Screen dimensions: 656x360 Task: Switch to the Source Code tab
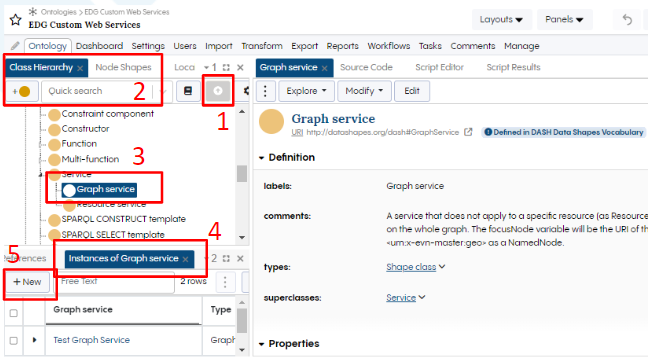366,67
